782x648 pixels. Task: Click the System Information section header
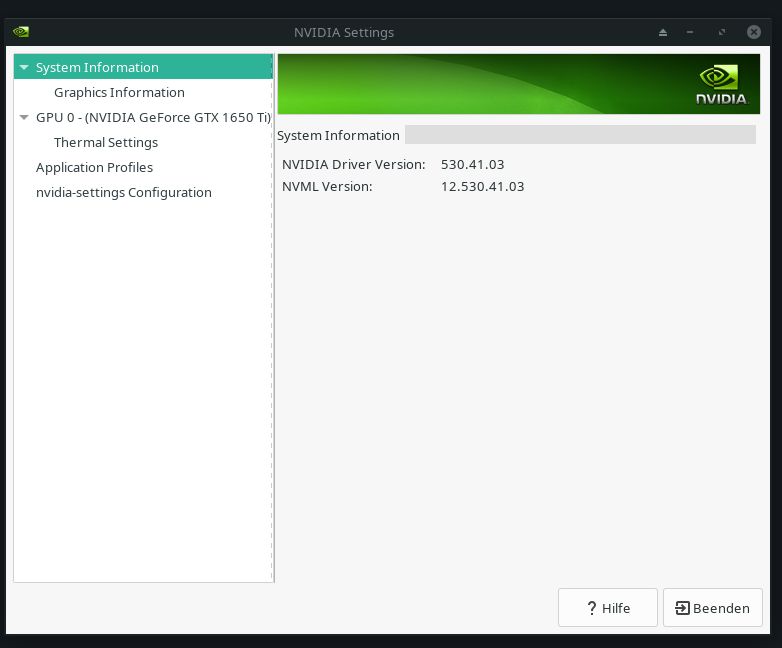[338, 136]
